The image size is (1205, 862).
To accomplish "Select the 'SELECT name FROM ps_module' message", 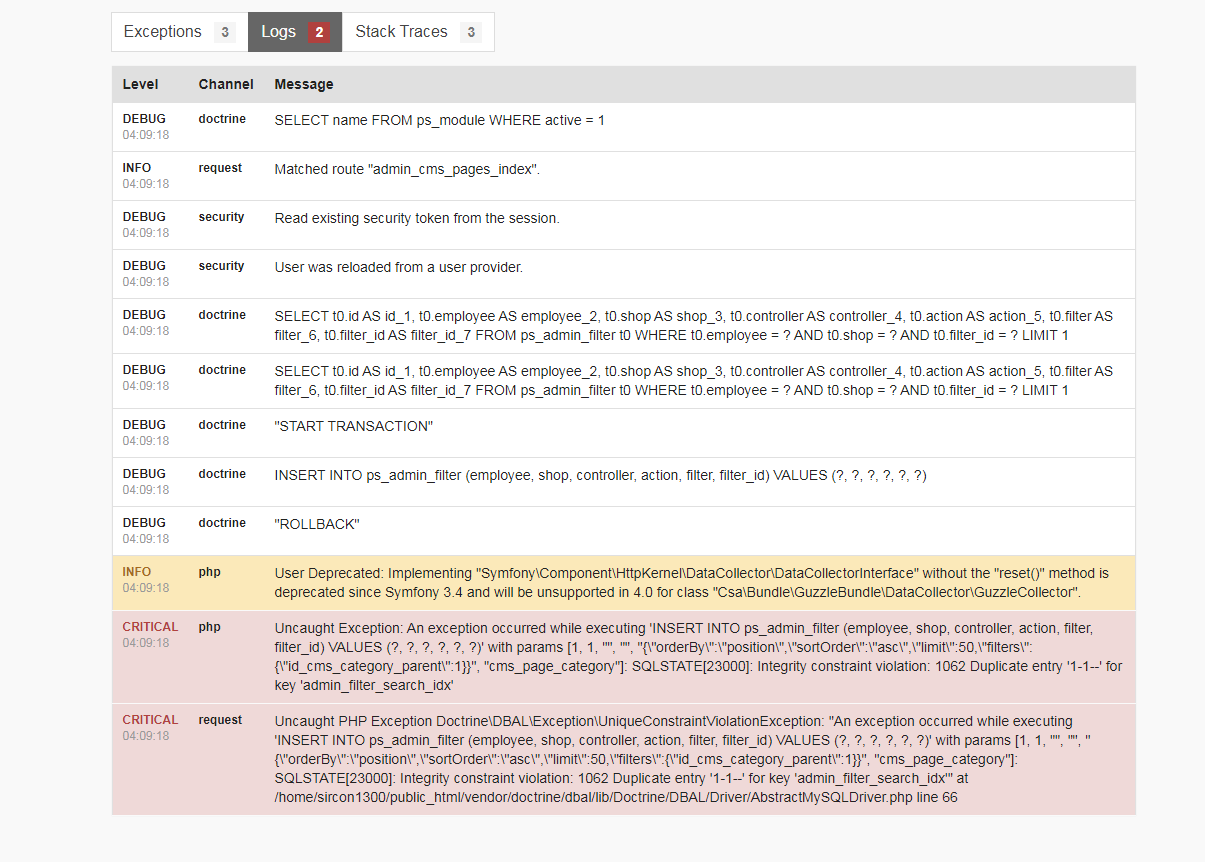I will coord(440,121).
